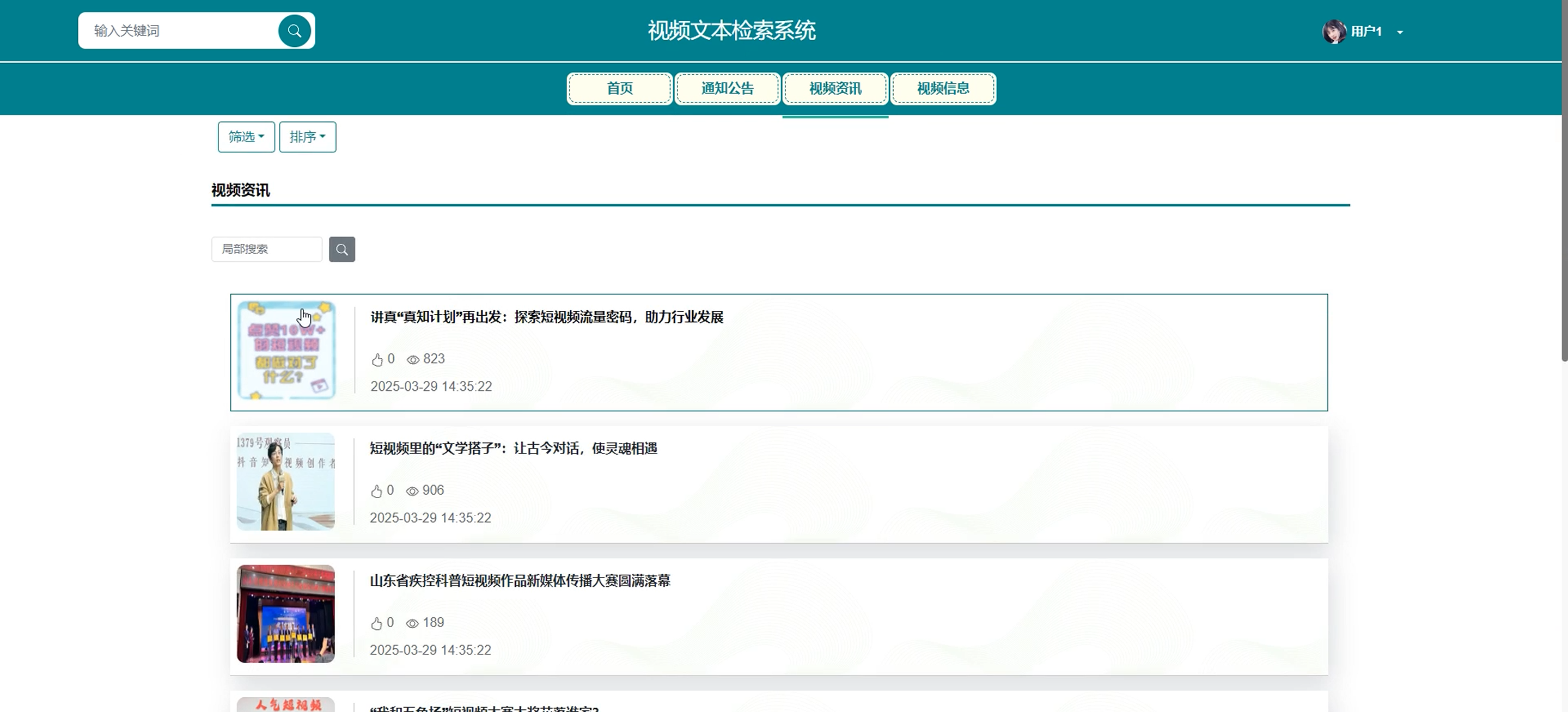Click thumbs-up icon on first news item
This screenshot has width=1568, height=712.
point(377,360)
